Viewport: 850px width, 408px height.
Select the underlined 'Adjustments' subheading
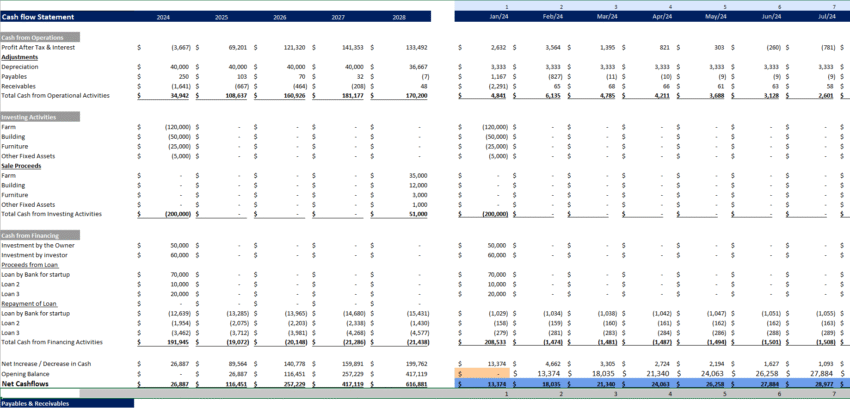[21, 57]
